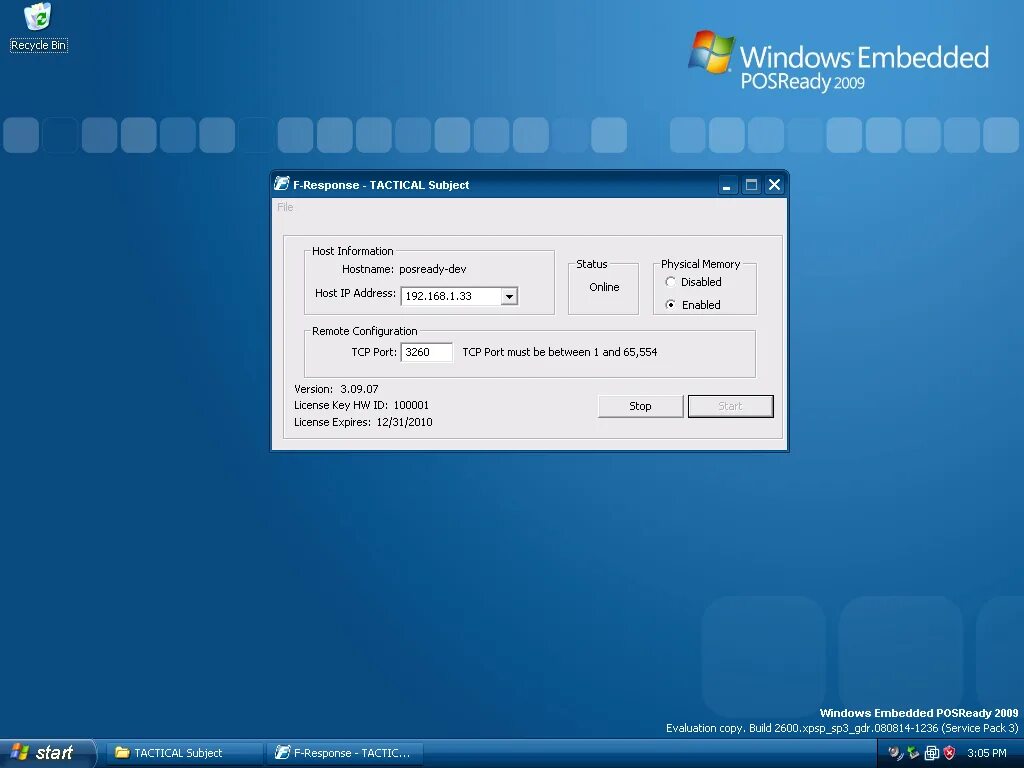This screenshot has height=768, width=1024.
Task: Expand the Host IP Address dropdown arrow
Action: (509, 296)
